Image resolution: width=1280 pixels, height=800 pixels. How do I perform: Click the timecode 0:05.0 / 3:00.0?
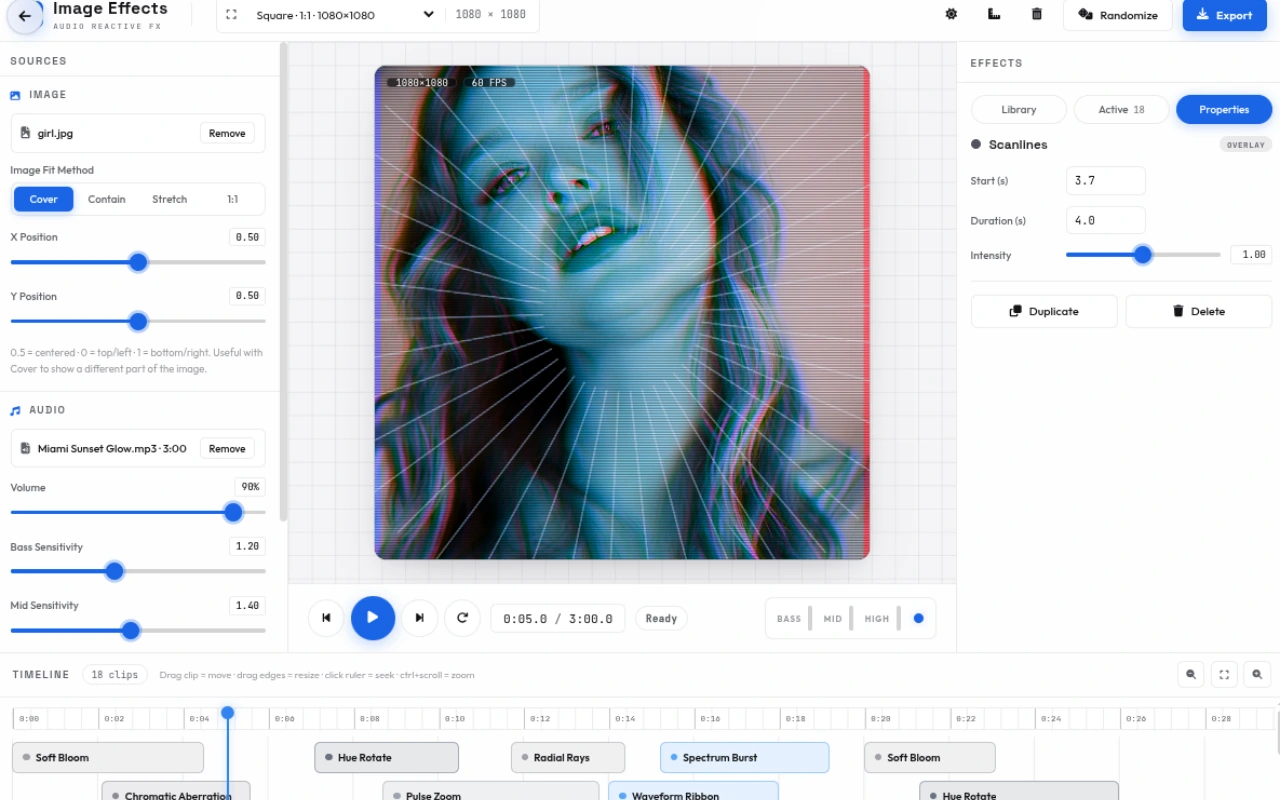[558, 618]
